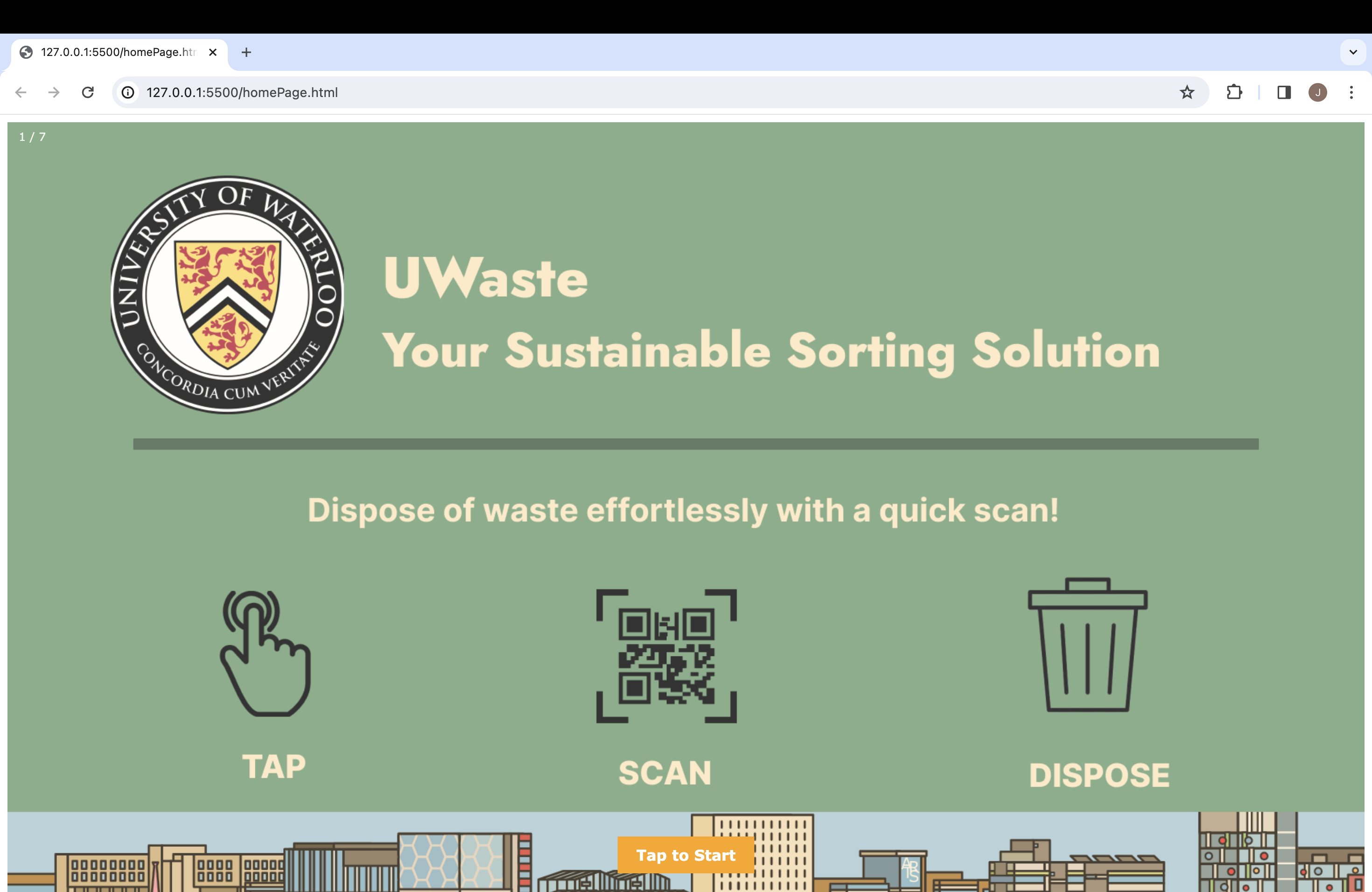Click the browser back arrow

point(21,92)
